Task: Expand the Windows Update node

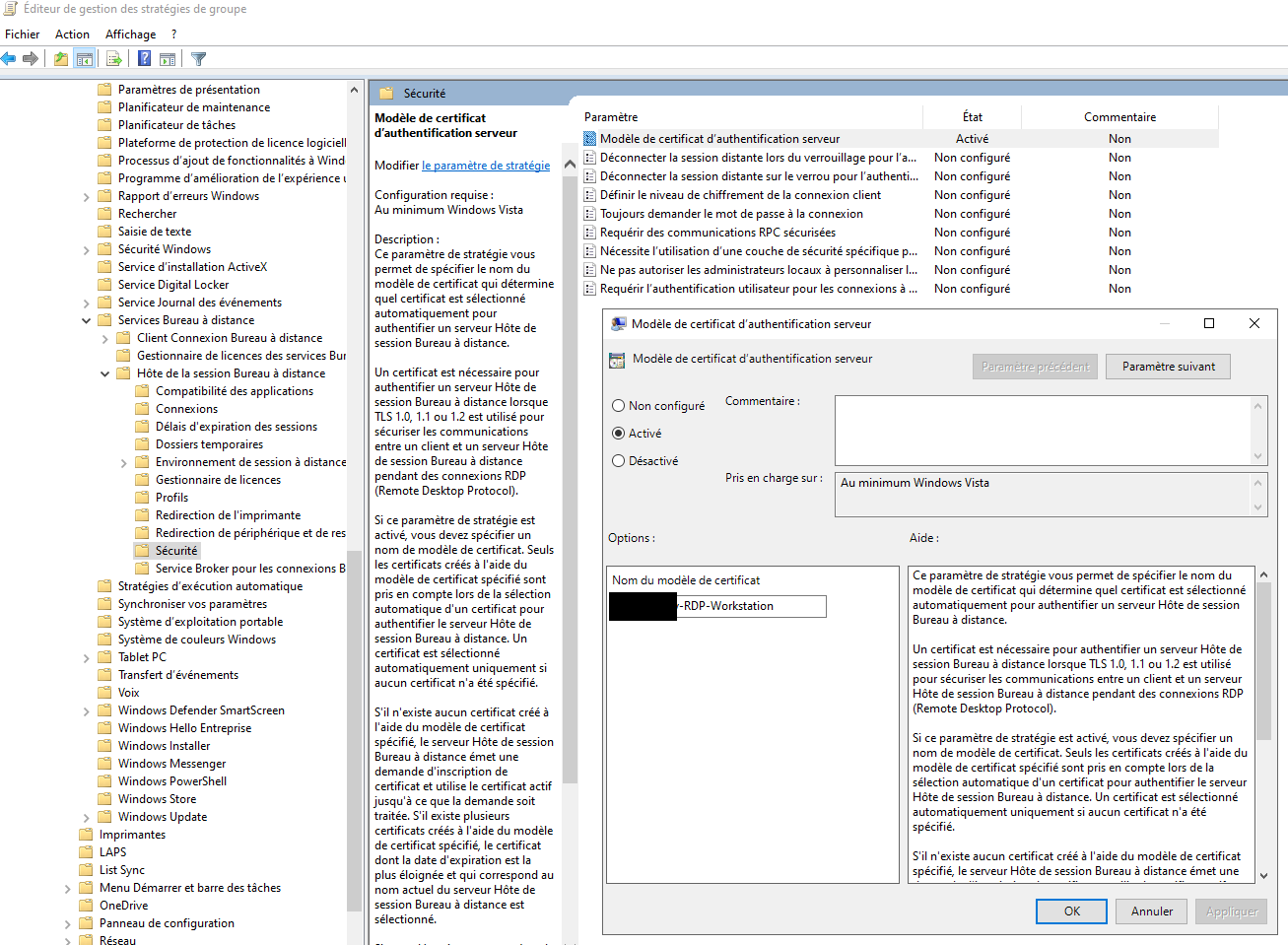Action: click(x=87, y=818)
